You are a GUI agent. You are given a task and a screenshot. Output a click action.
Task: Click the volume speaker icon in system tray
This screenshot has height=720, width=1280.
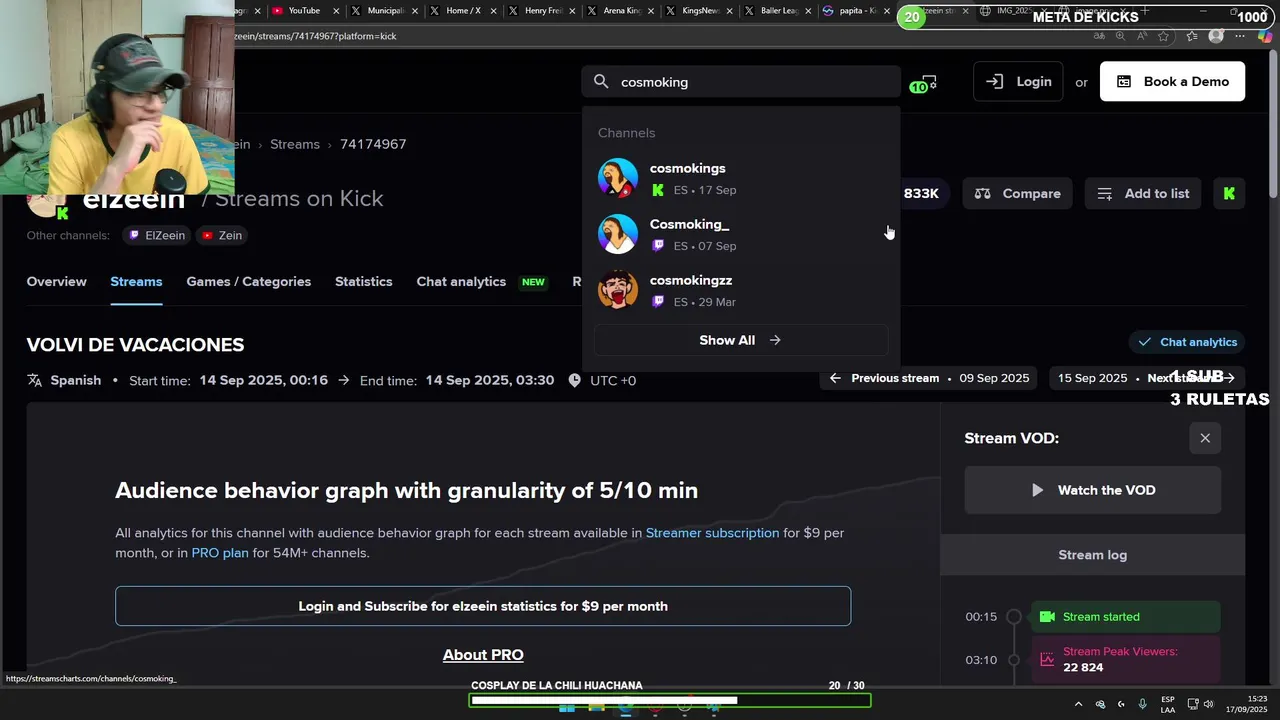[x=1209, y=704]
